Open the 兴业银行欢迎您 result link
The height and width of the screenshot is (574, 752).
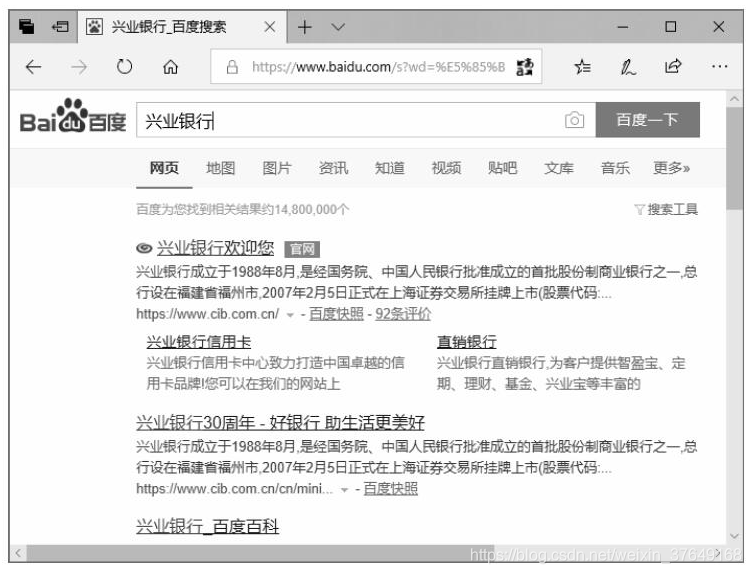coord(215,248)
